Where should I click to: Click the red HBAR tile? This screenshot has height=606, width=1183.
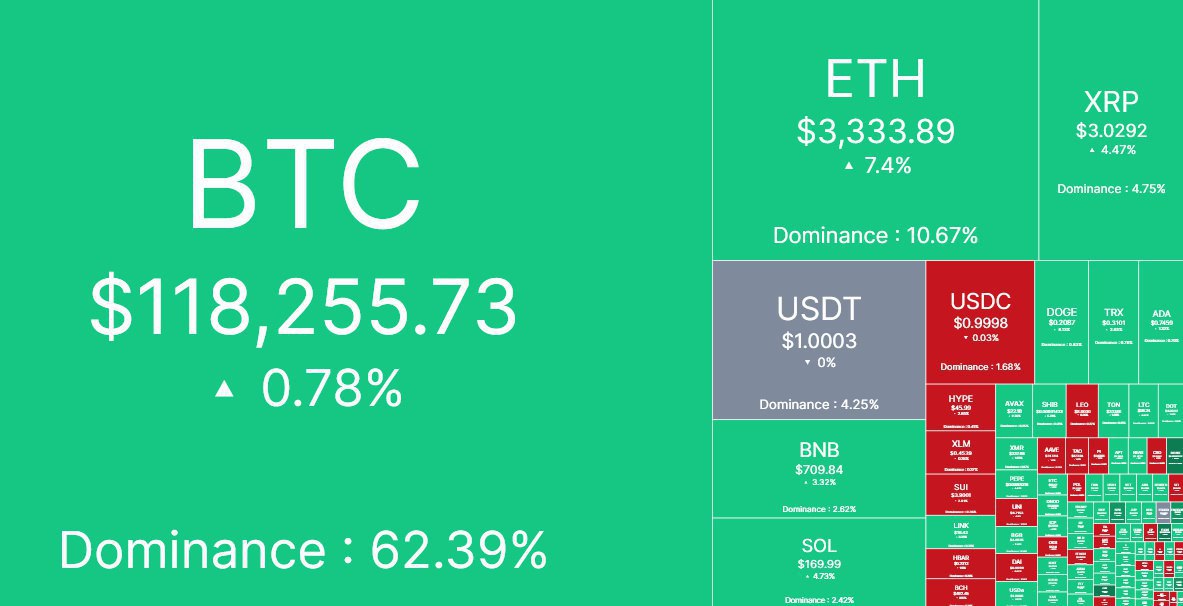pyautogui.click(x=960, y=564)
